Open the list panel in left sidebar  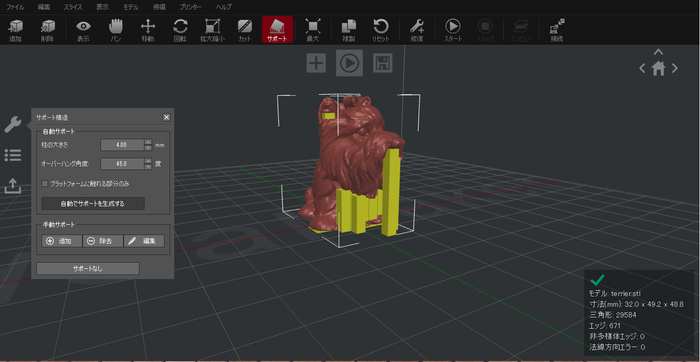tap(13, 155)
